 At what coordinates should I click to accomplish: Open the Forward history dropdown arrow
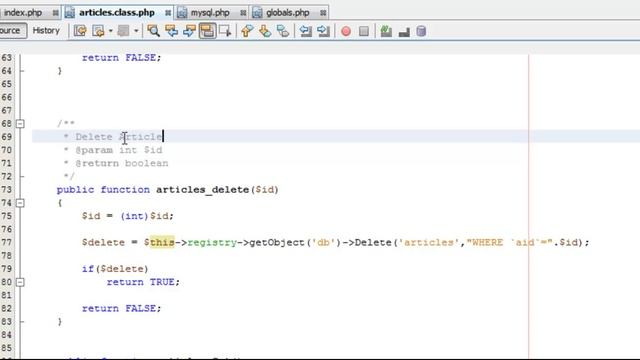136,31
